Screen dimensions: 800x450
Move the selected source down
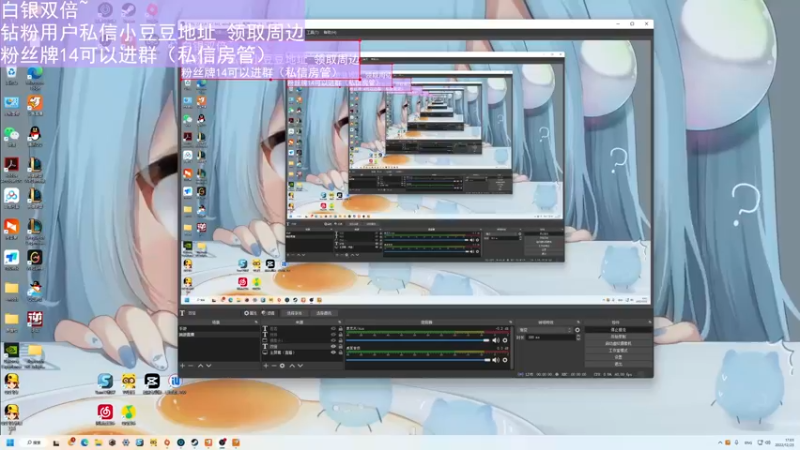tap(301, 365)
